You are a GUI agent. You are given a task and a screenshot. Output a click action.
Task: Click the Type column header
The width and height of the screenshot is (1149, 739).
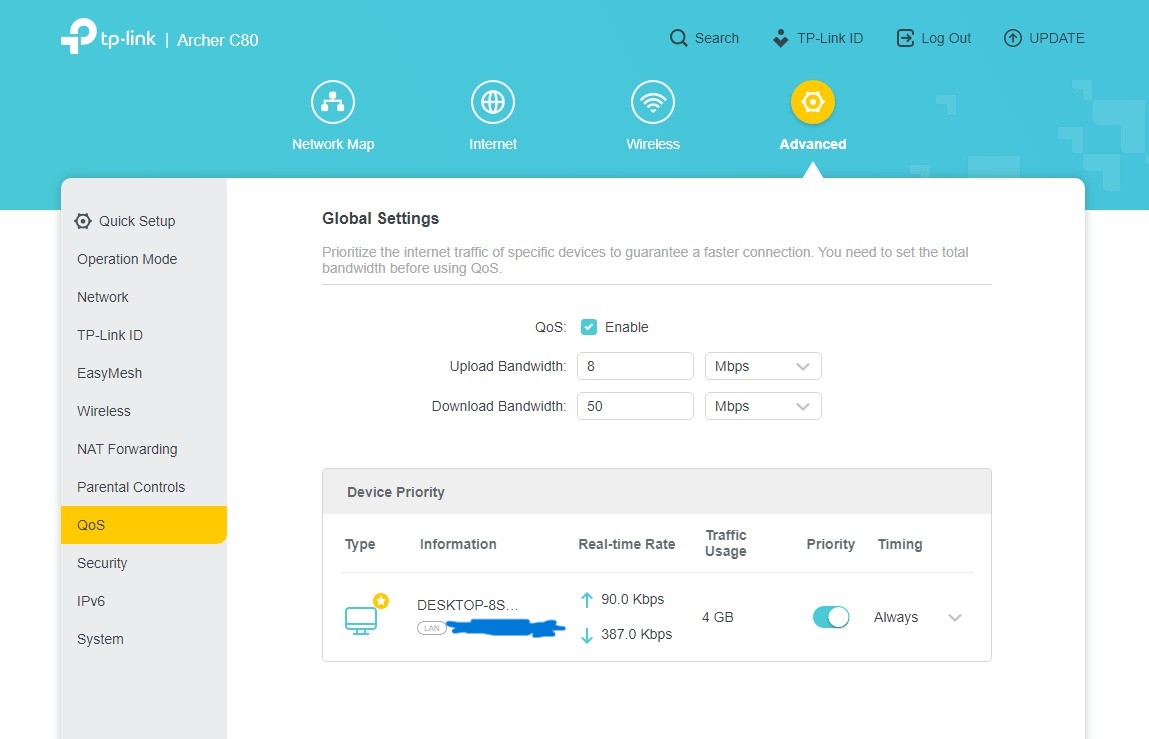click(360, 544)
